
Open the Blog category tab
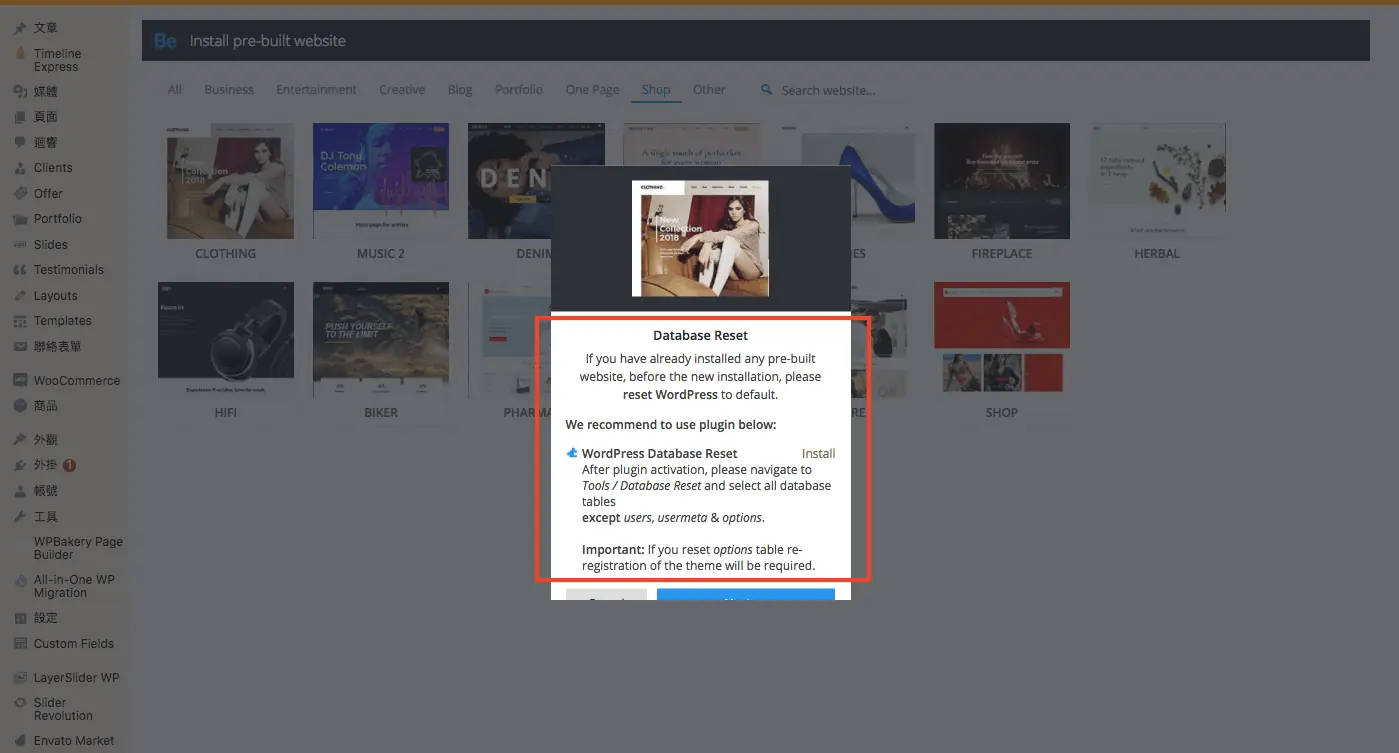tap(460, 90)
